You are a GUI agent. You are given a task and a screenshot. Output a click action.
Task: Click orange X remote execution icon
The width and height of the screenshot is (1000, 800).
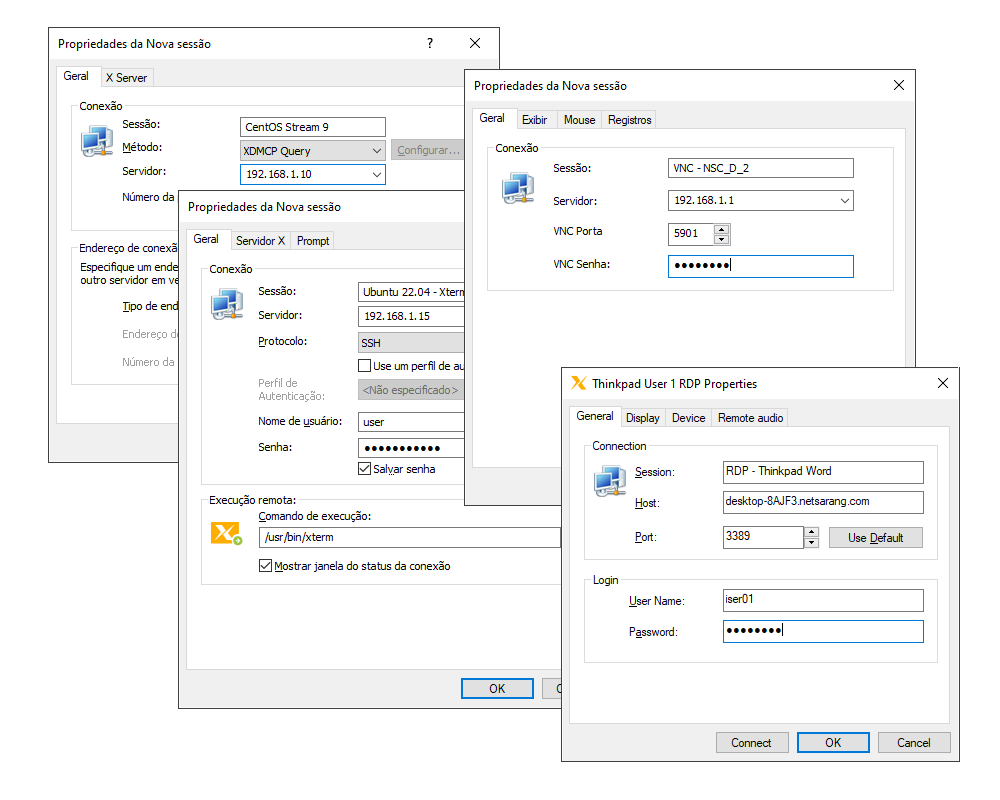[x=226, y=533]
